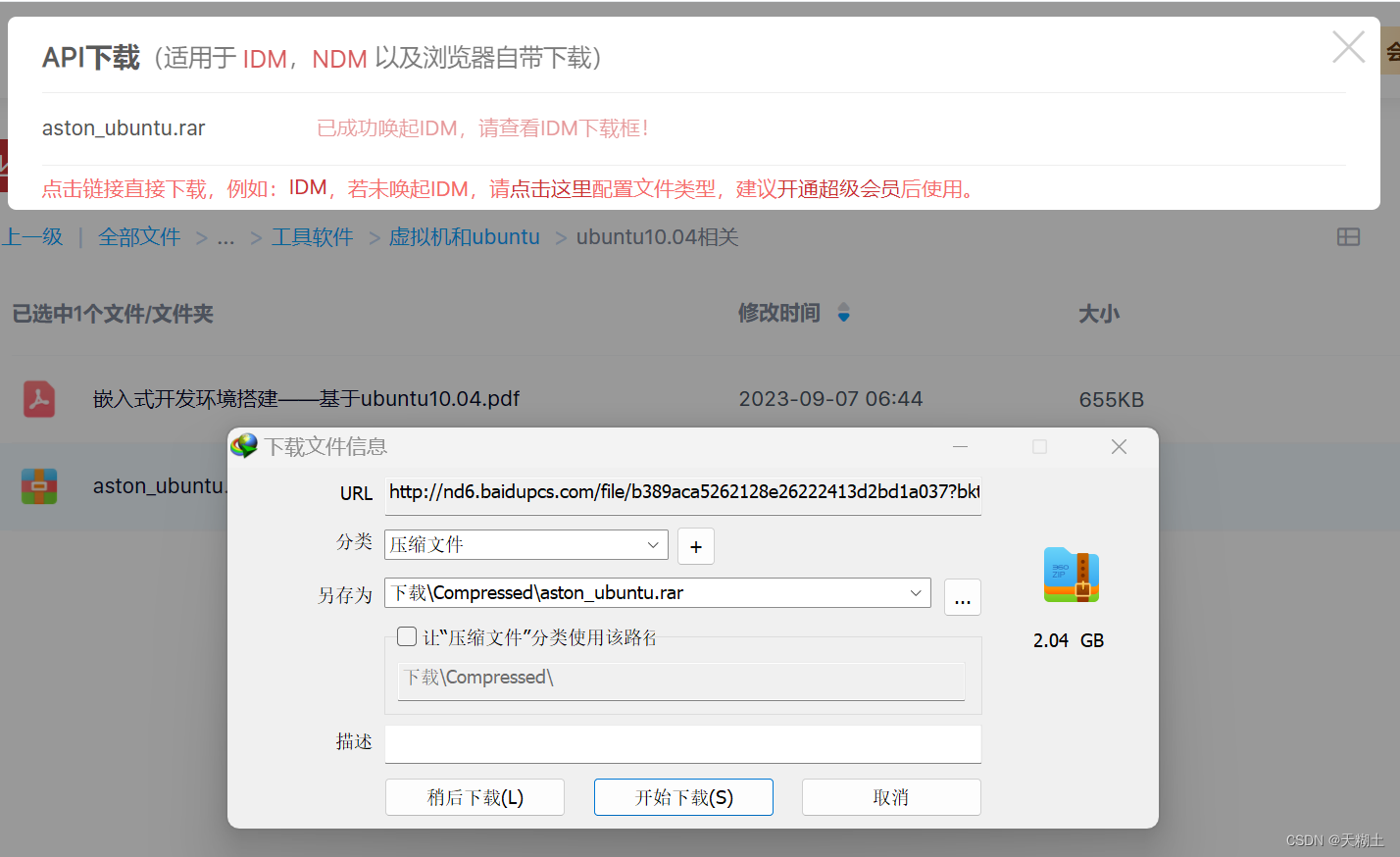Open 全部文件 breadcrumb link
Screen dimensions: 1400x857
(x=139, y=237)
